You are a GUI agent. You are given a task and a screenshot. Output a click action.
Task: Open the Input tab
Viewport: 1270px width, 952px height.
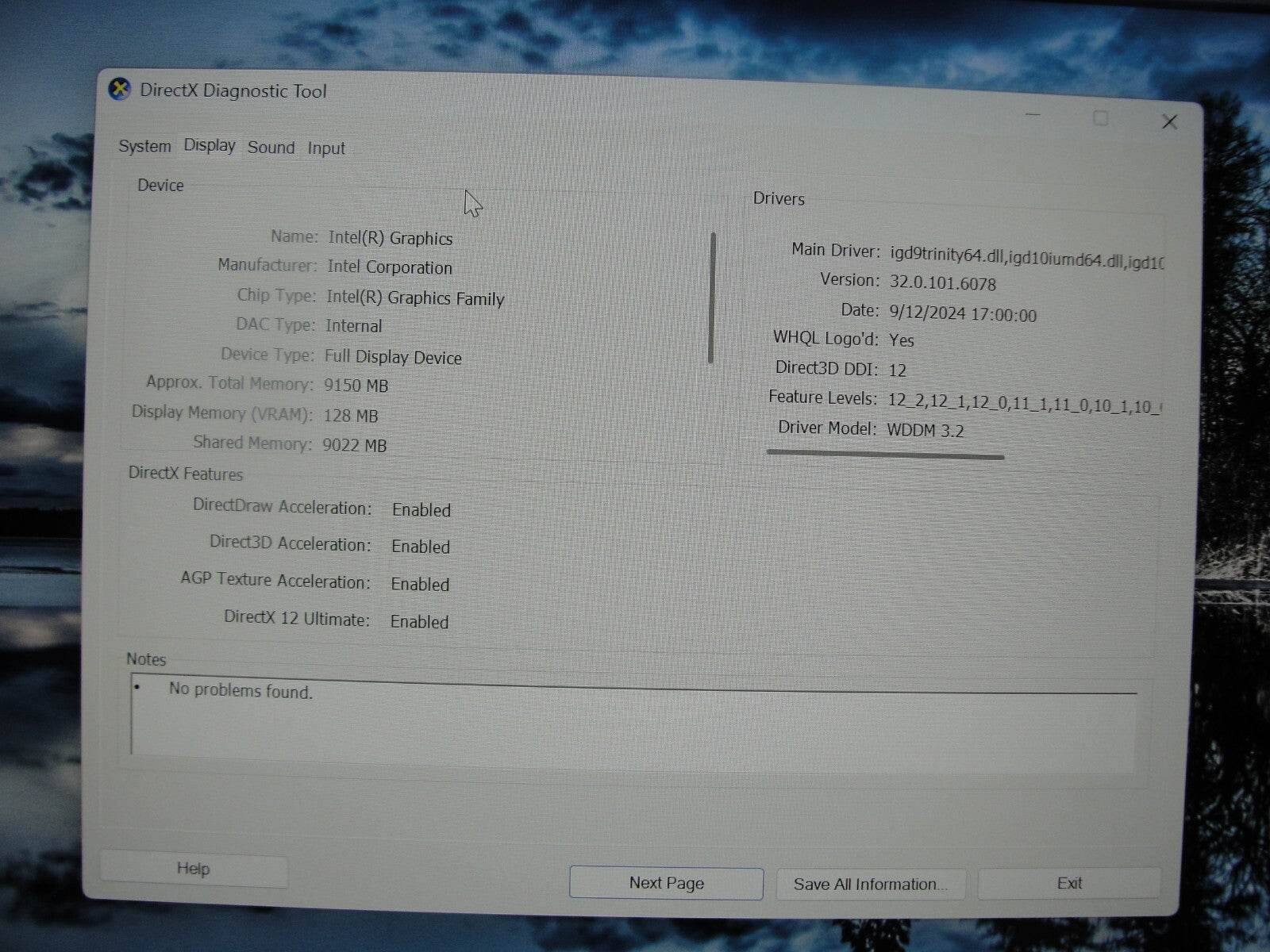point(325,147)
